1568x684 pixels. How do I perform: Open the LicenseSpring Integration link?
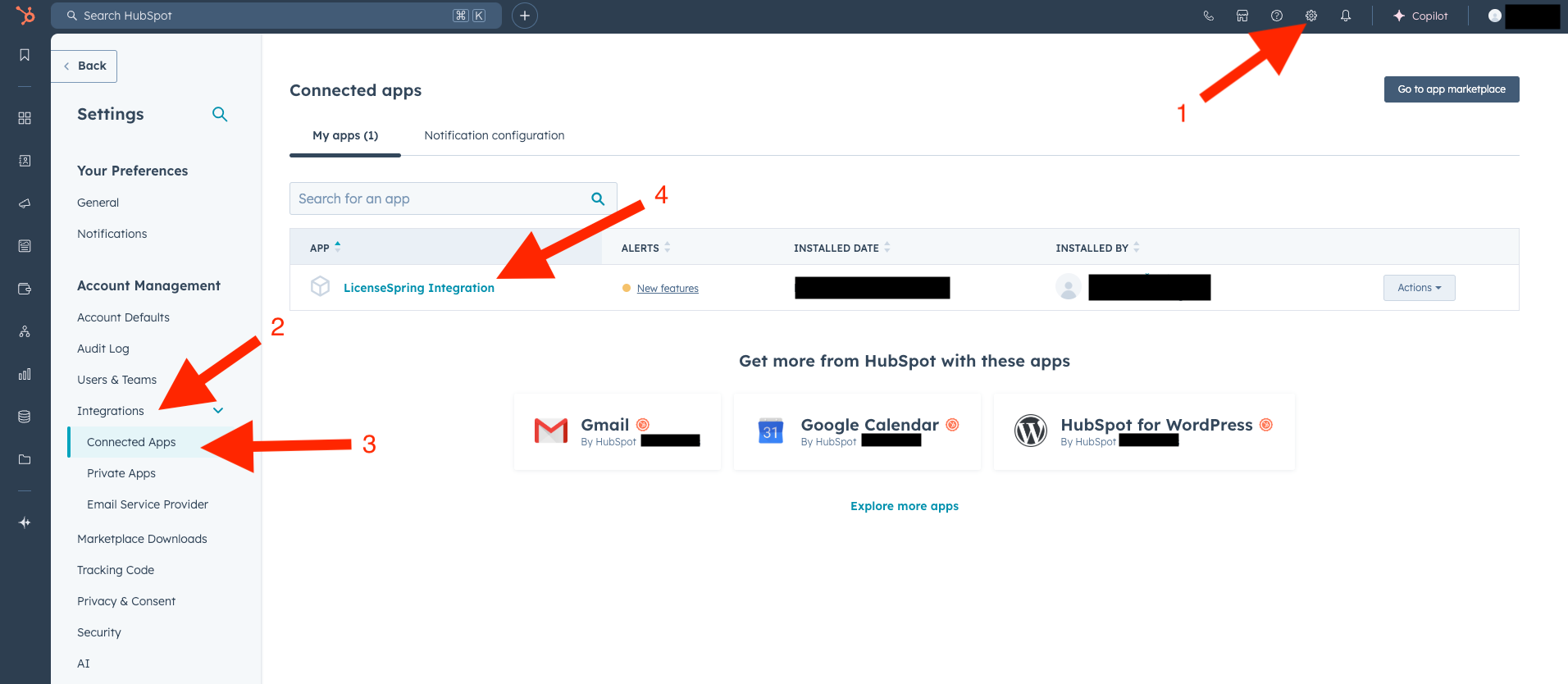[x=418, y=288]
